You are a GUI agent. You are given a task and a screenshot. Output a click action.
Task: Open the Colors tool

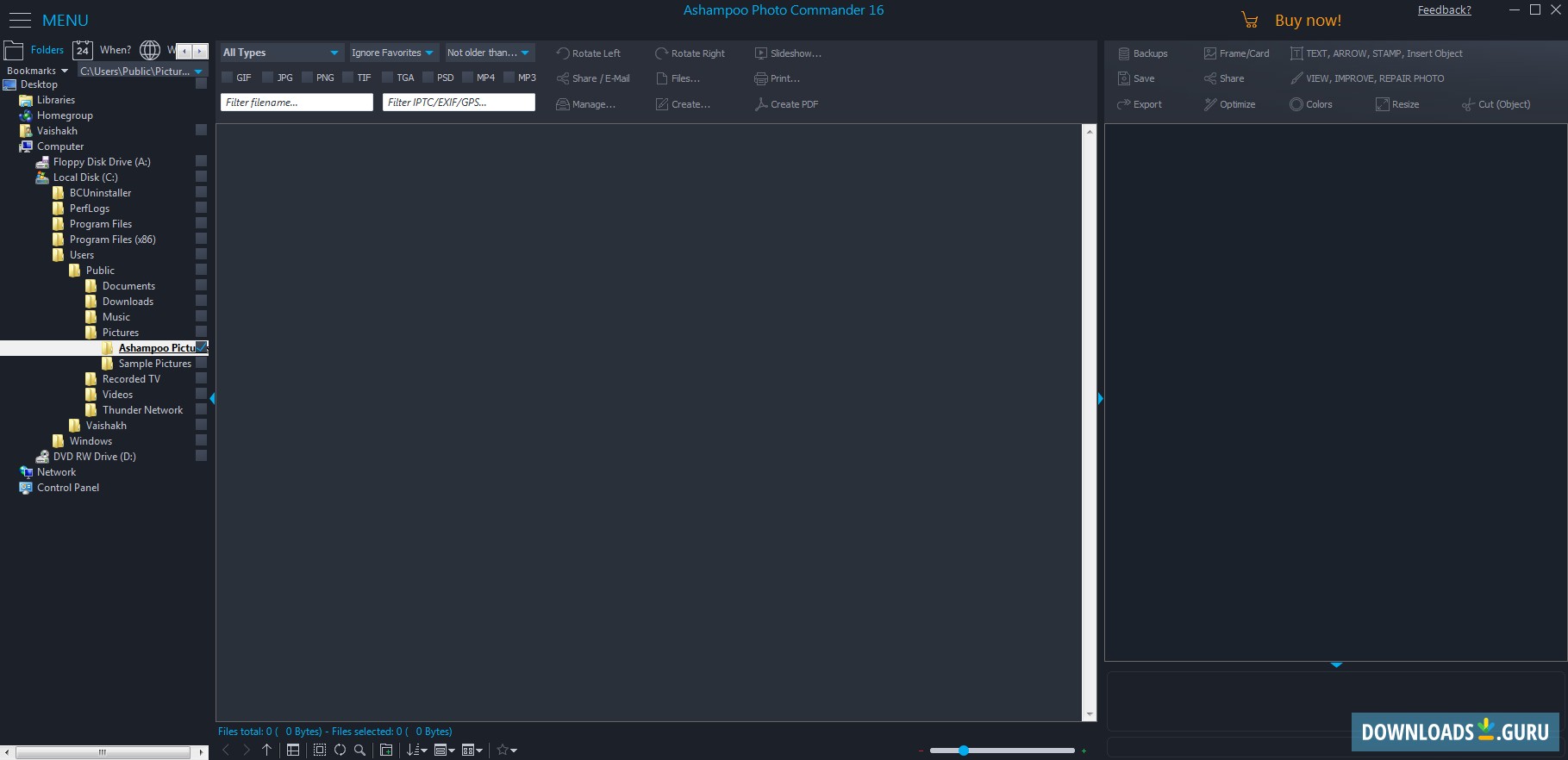pyautogui.click(x=1310, y=104)
